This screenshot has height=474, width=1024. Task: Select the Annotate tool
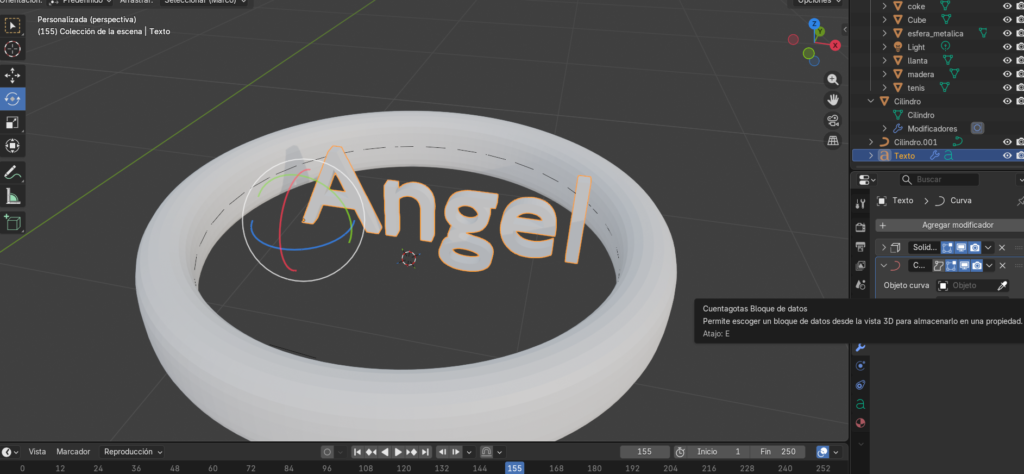click(x=12, y=173)
